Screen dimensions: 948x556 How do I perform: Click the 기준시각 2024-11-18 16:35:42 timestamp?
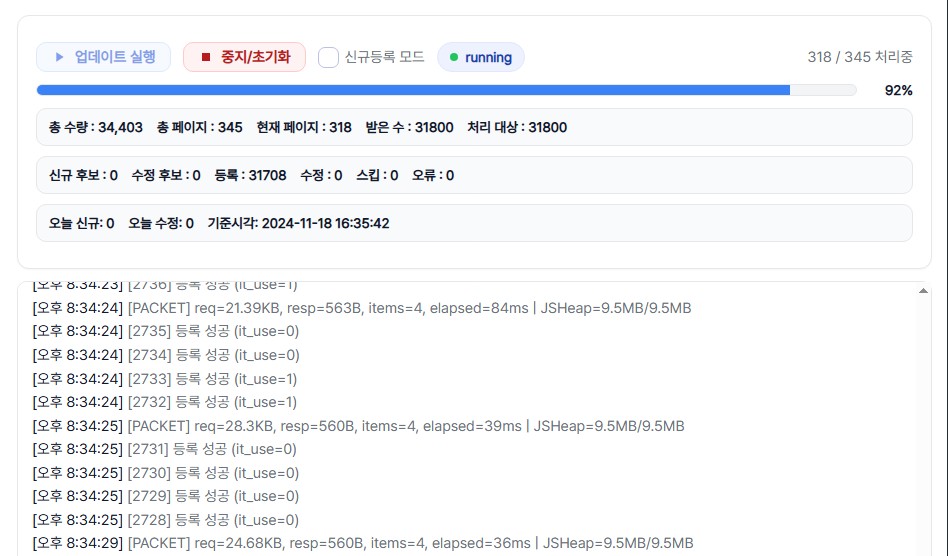tap(298, 223)
